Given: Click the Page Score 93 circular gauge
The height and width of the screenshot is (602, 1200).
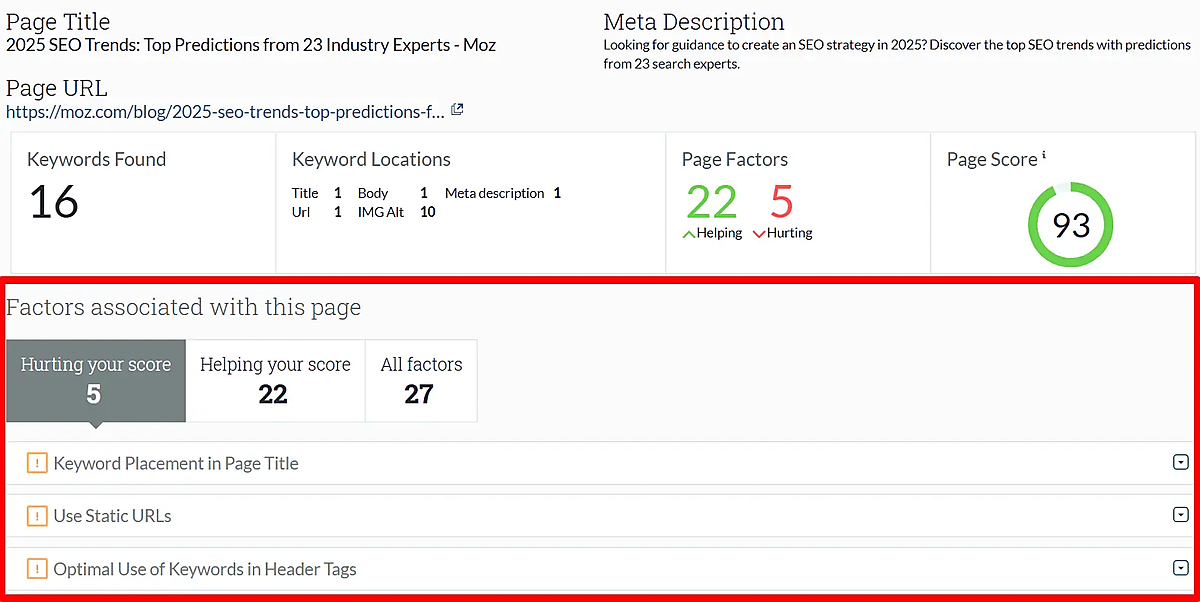Looking at the screenshot, I should pyautogui.click(x=1070, y=224).
